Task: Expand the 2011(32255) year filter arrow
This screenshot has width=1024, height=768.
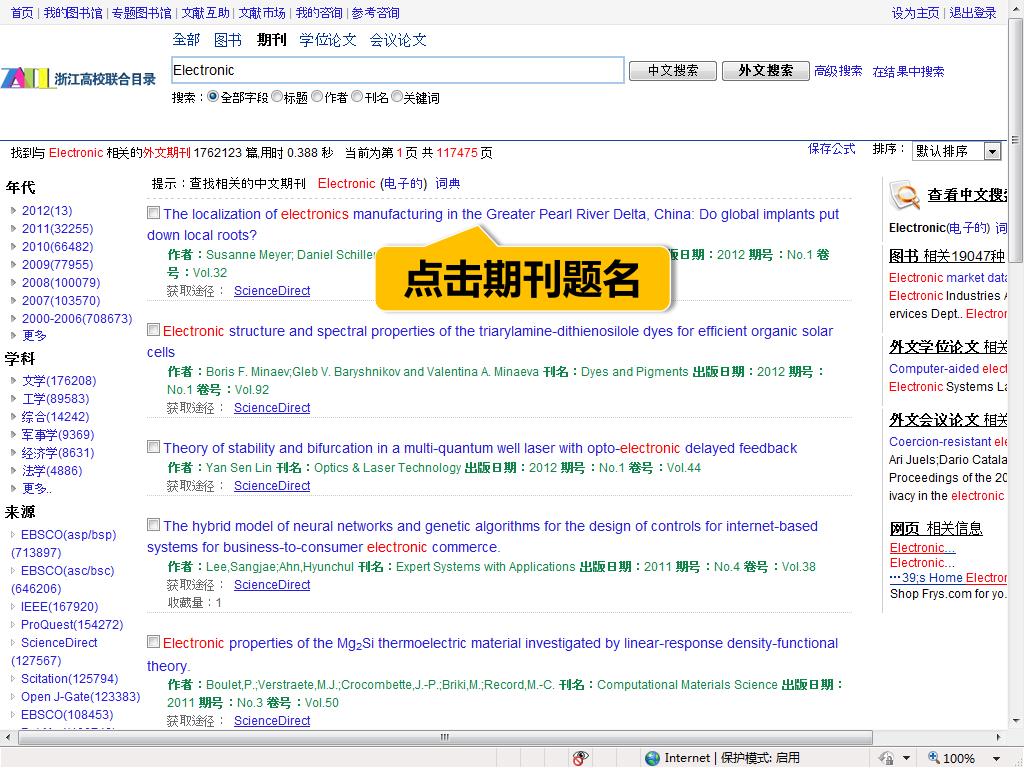Action: [x=14, y=229]
